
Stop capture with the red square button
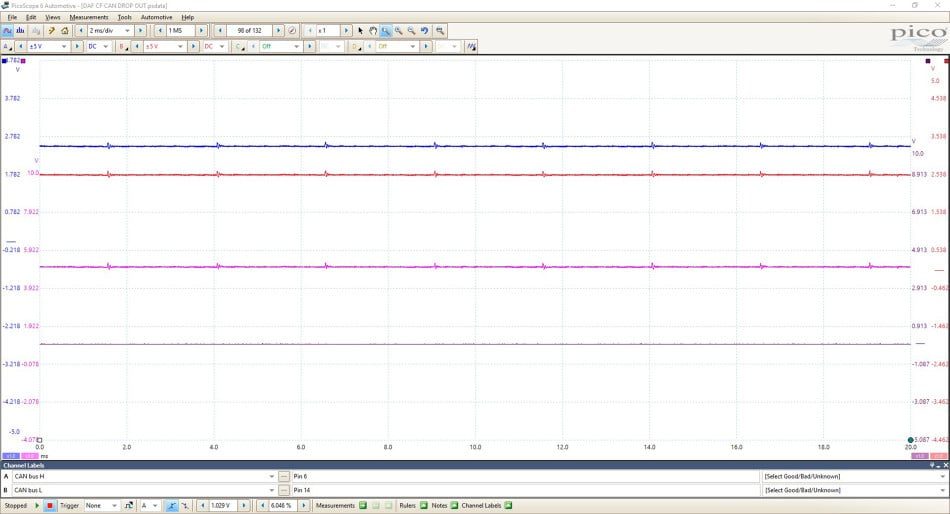pyautogui.click(x=50, y=506)
